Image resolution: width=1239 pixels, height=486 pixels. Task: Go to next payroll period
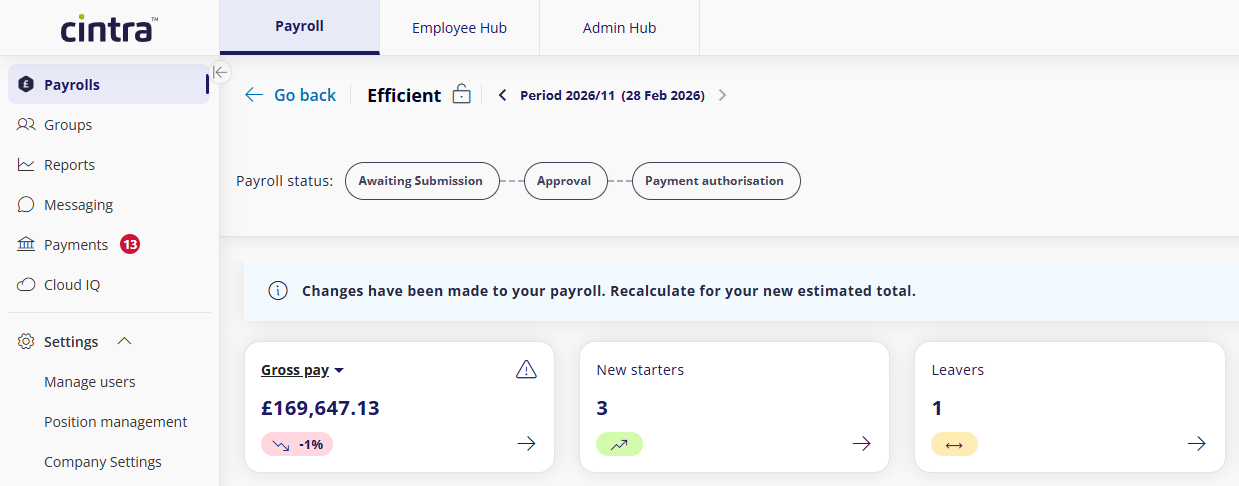pyautogui.click(x=723, y=96)
